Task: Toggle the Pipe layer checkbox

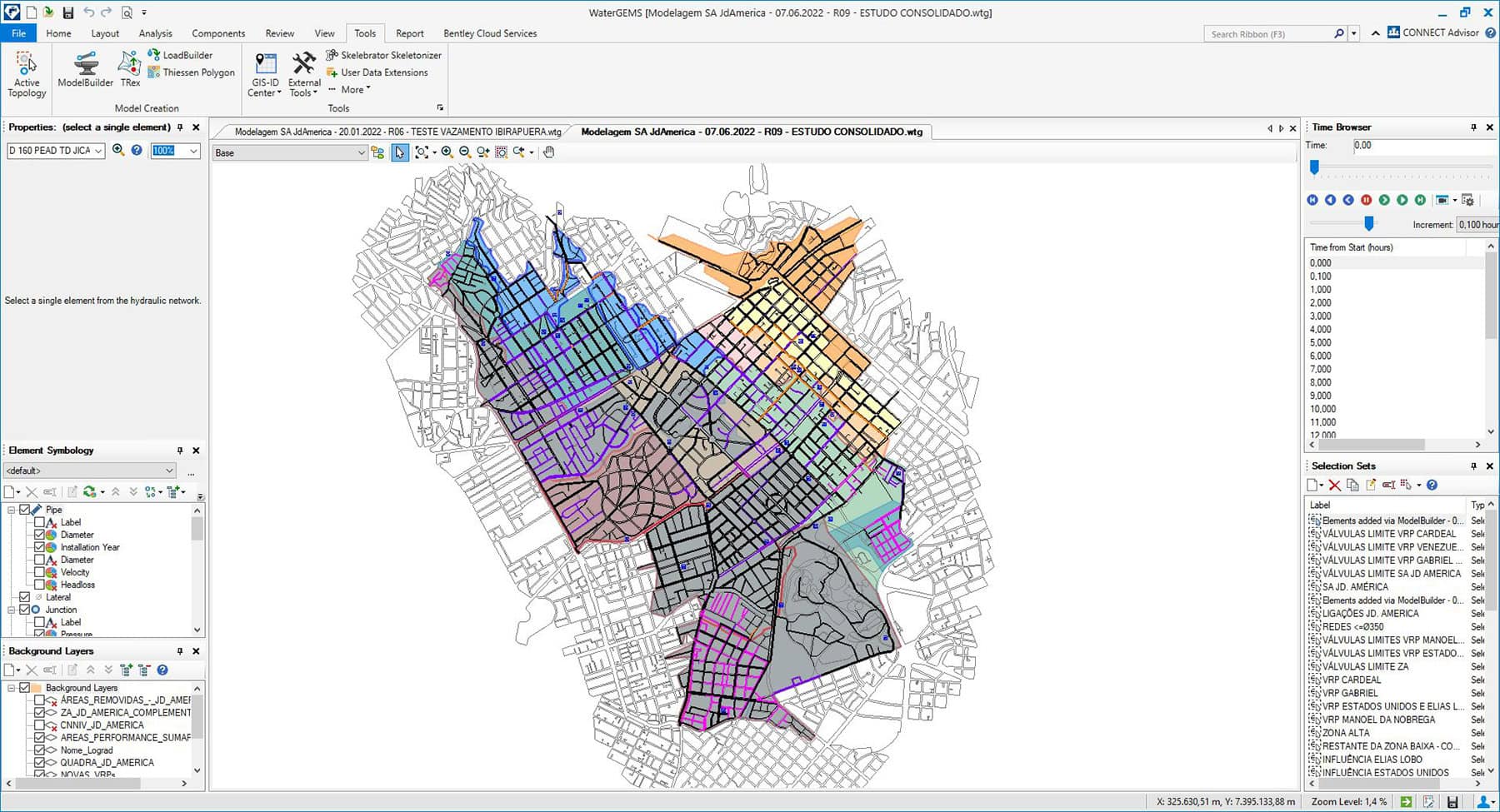Action: coord(25,510)
